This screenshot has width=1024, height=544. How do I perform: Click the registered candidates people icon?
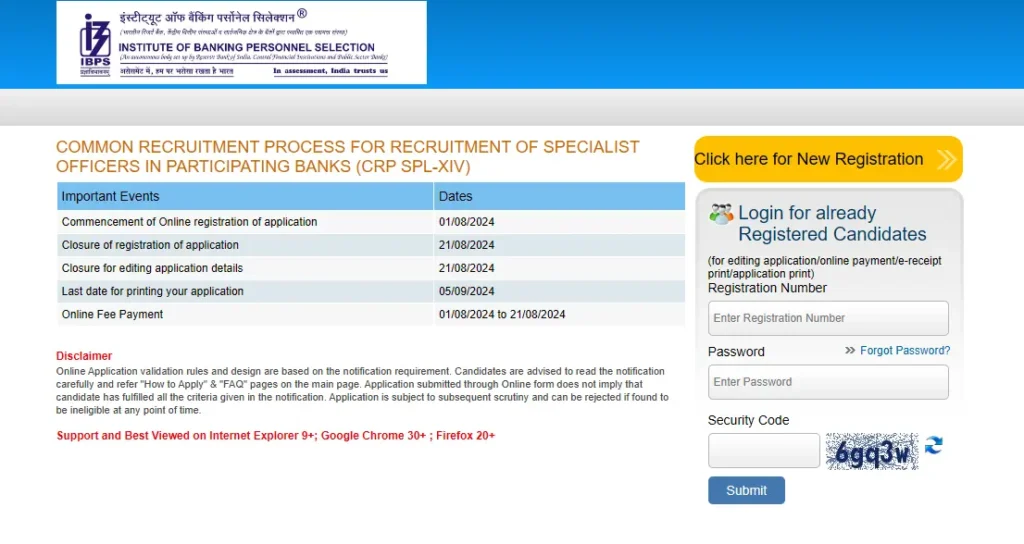coord(721,214)
